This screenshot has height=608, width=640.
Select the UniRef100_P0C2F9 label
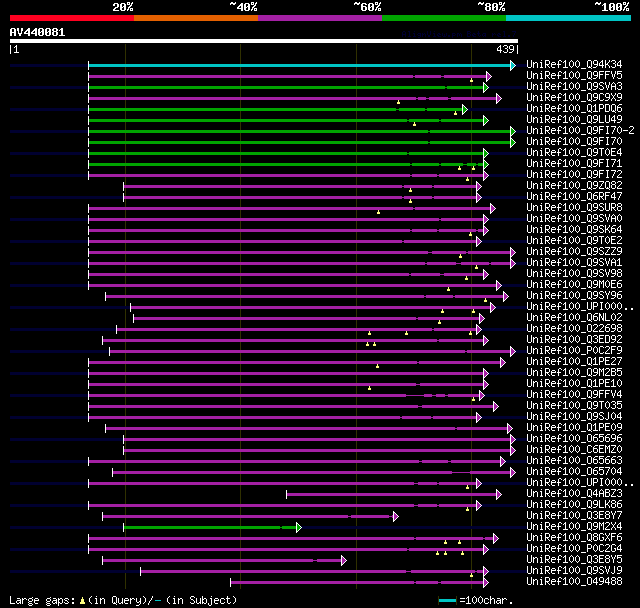574,351
